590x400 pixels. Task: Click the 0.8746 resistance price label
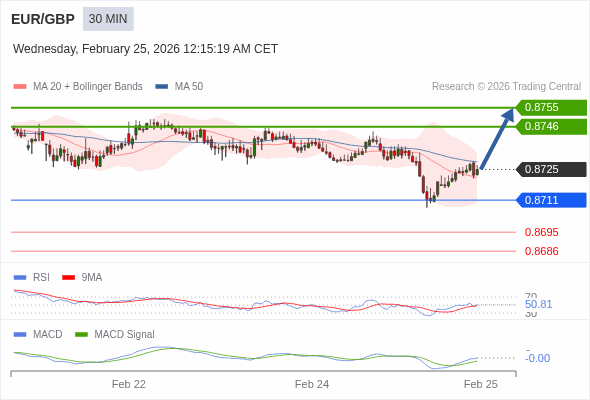551,126
